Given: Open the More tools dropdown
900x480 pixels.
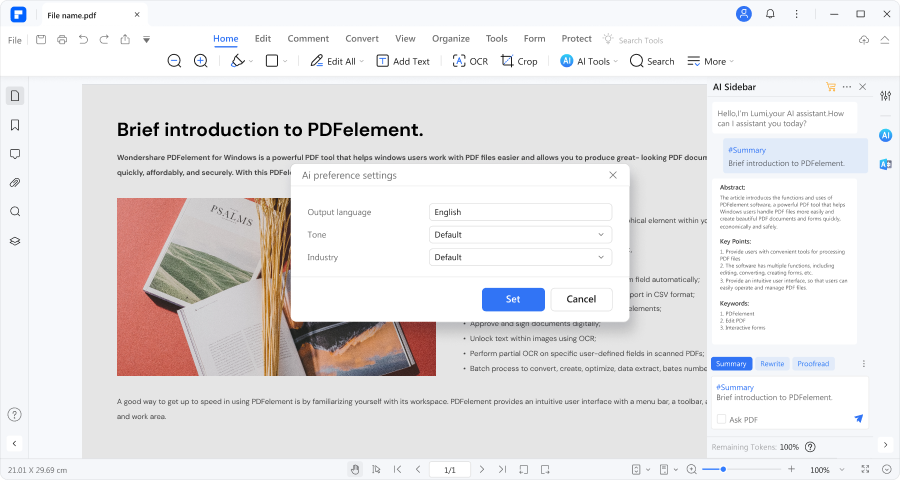Looking at the screenshot, I should coord(711,61).
